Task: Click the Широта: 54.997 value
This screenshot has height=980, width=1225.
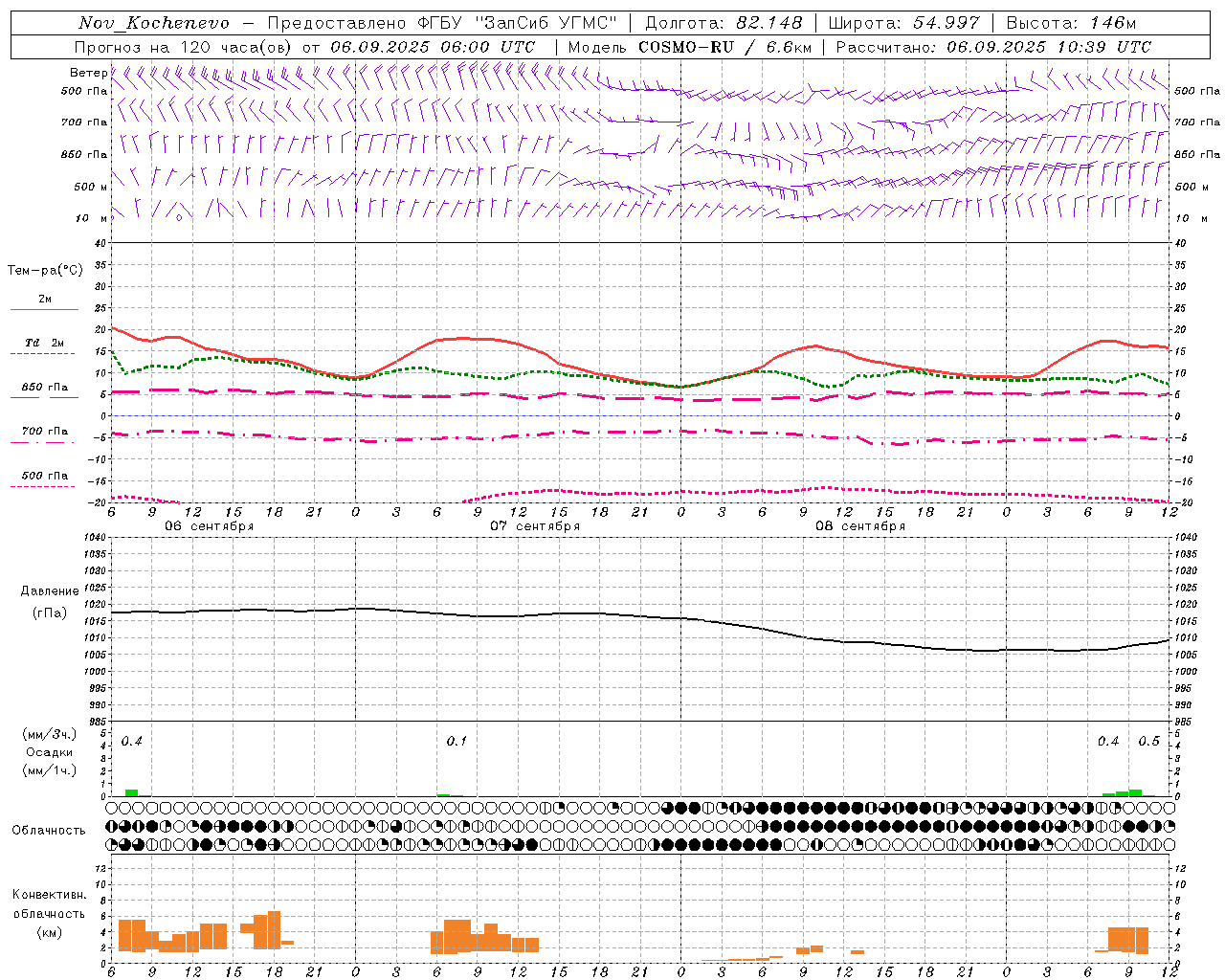Action: click(904, 23)
